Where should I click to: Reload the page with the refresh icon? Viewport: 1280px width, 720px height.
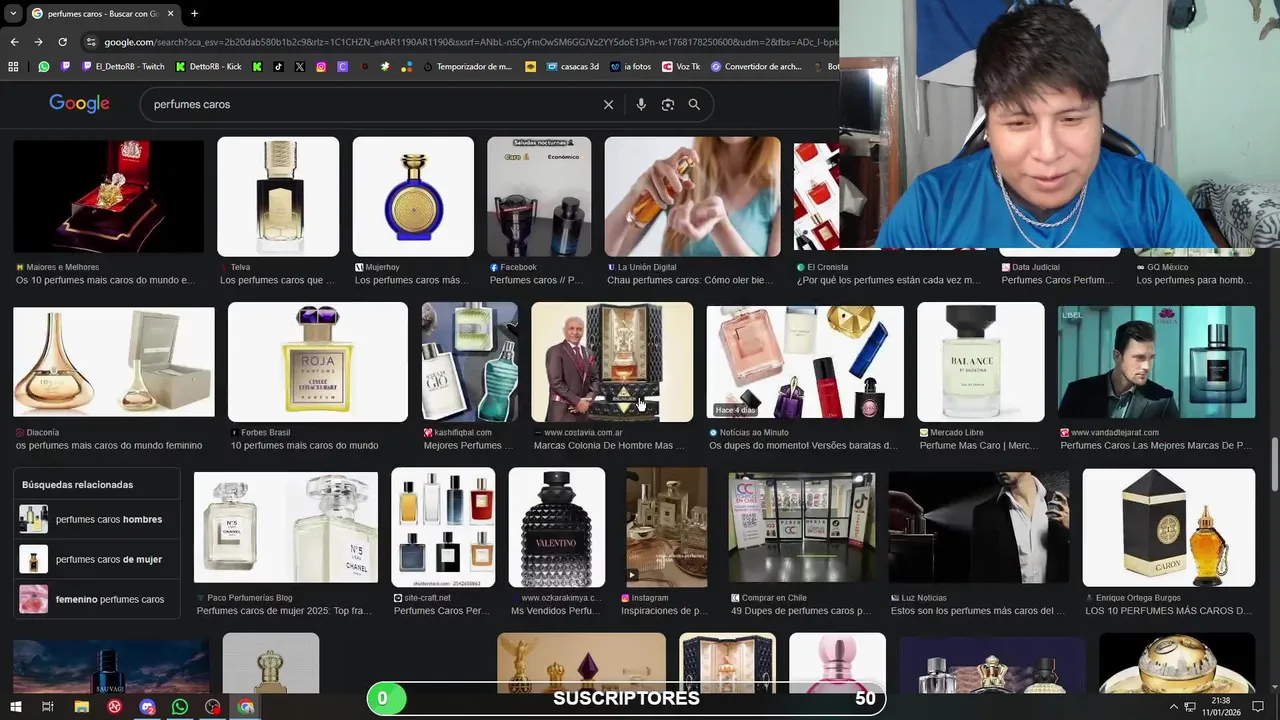(x=62, y=42)
